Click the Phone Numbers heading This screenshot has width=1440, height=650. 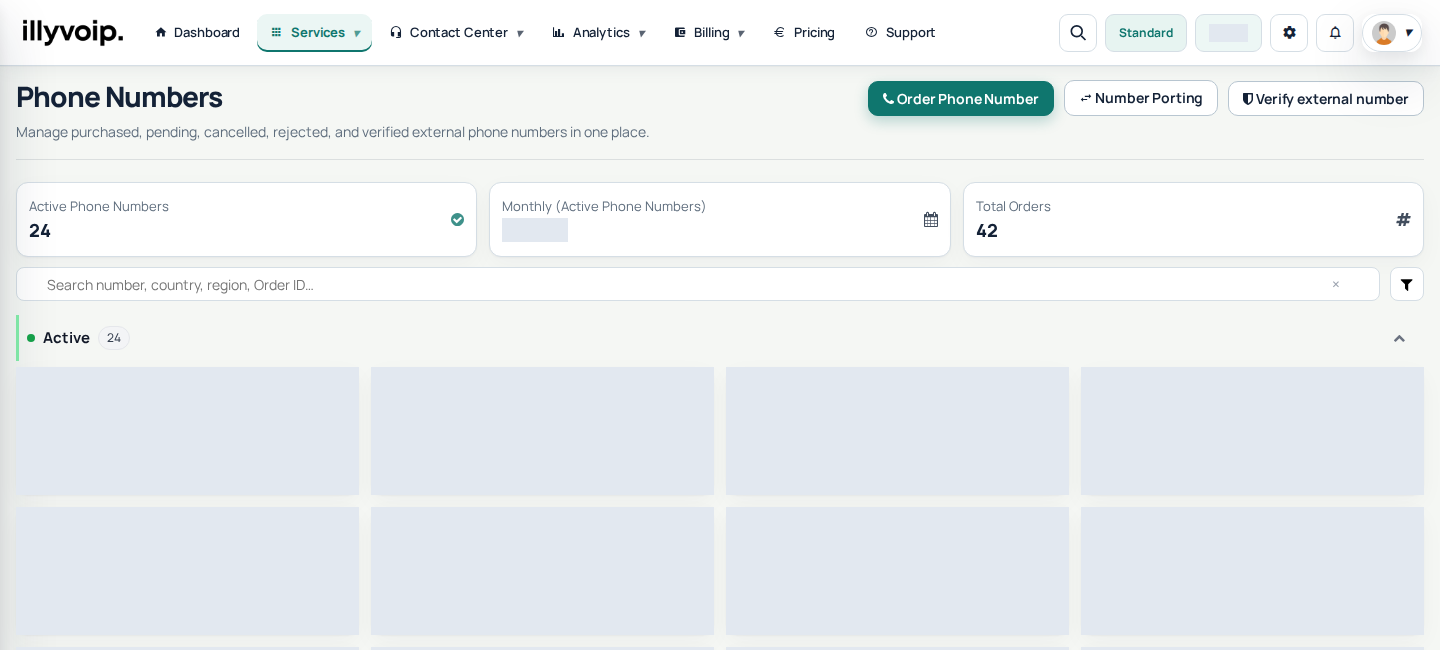pyautogui.click(x=119, y=97)
